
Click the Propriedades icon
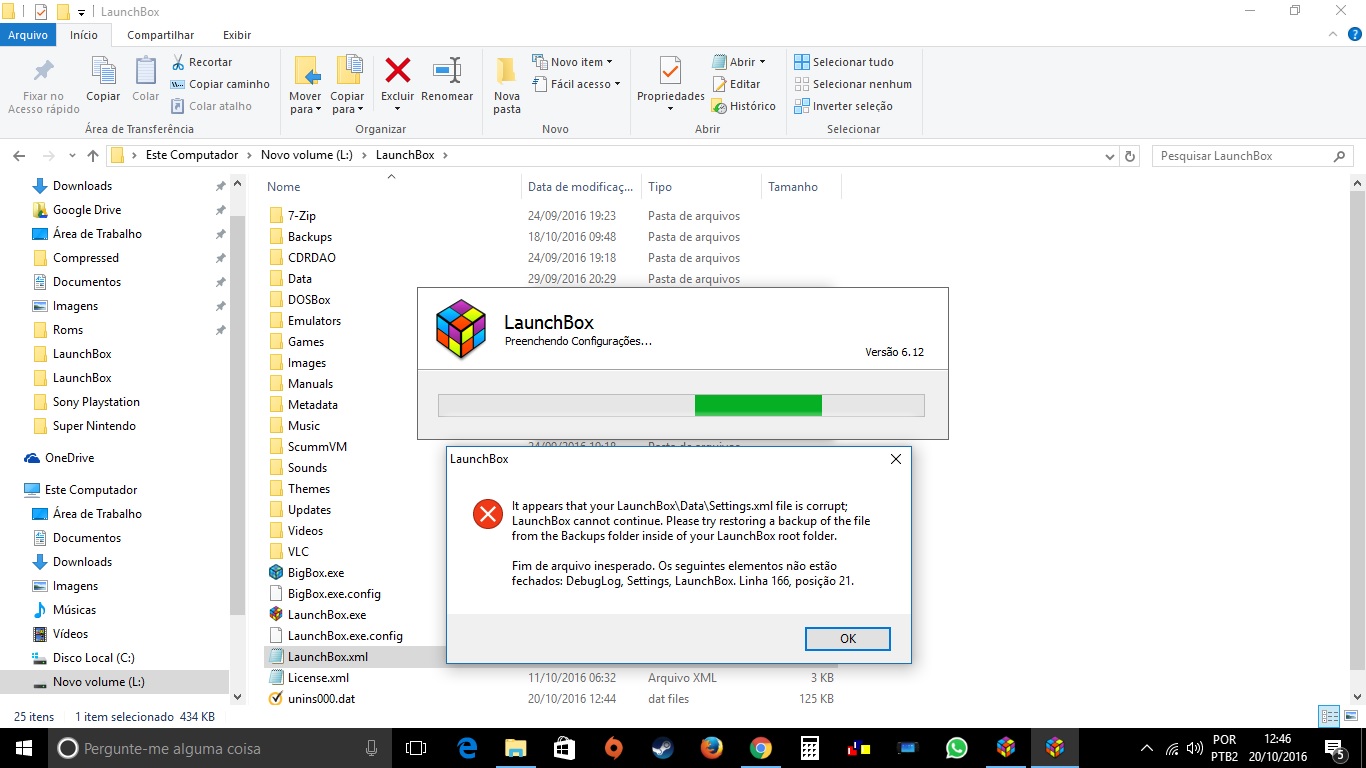[671, 71]
